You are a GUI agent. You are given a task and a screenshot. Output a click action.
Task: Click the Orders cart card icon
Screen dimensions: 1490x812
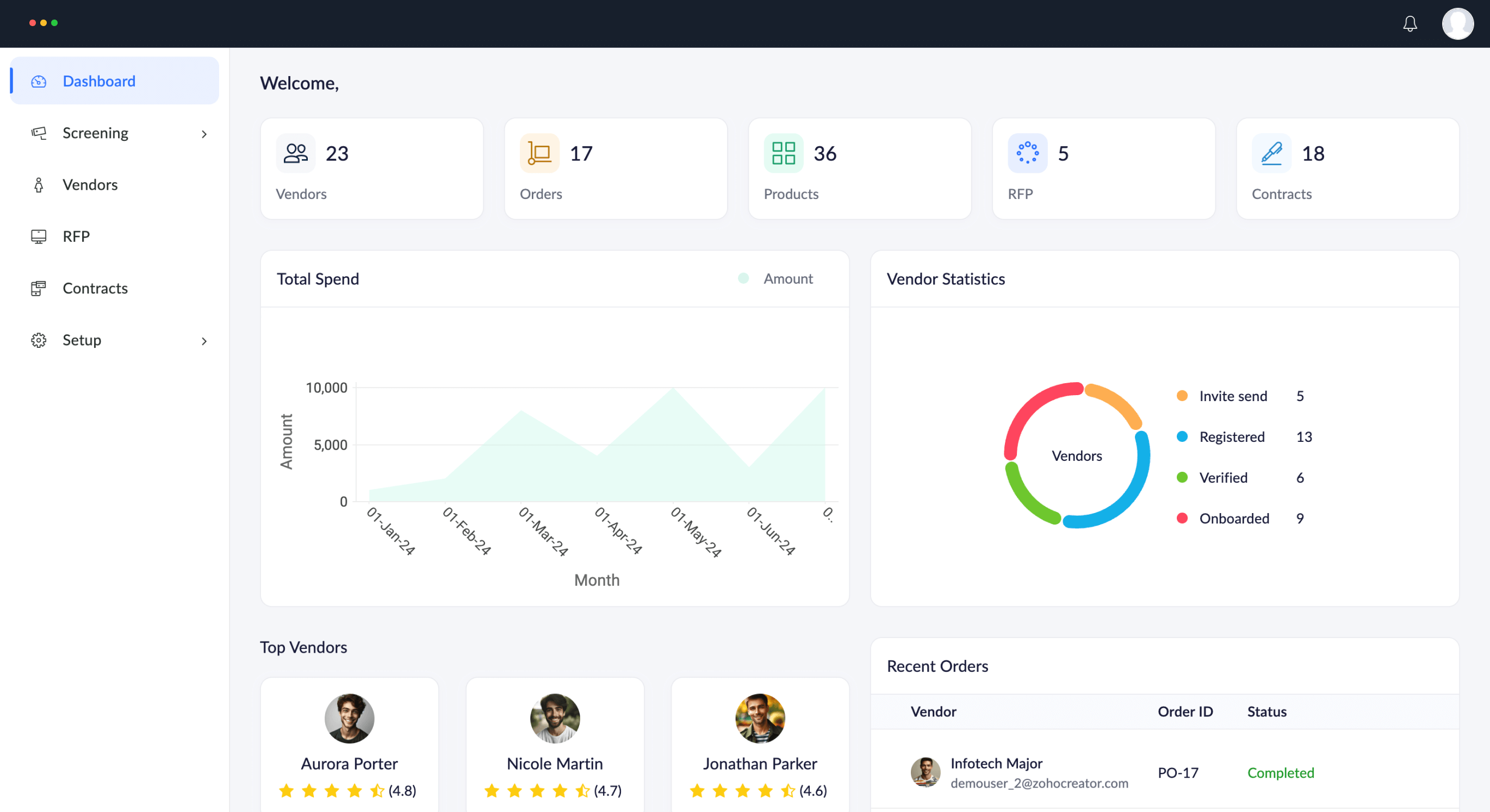pos(539,153)
